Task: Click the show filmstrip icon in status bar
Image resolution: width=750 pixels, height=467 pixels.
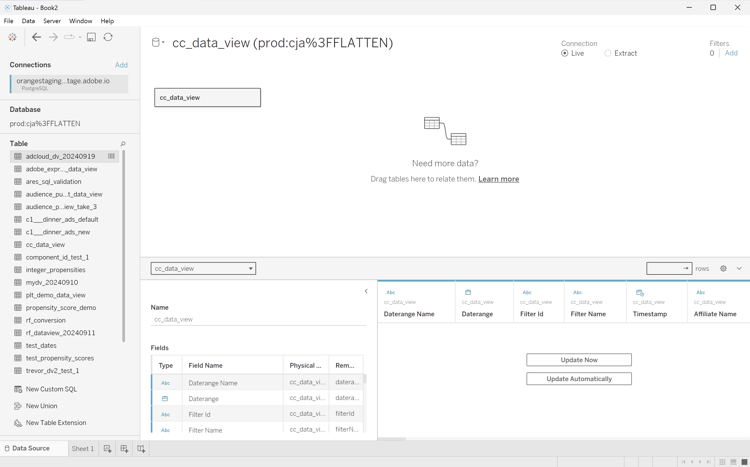Action: (x=733, y=462)
